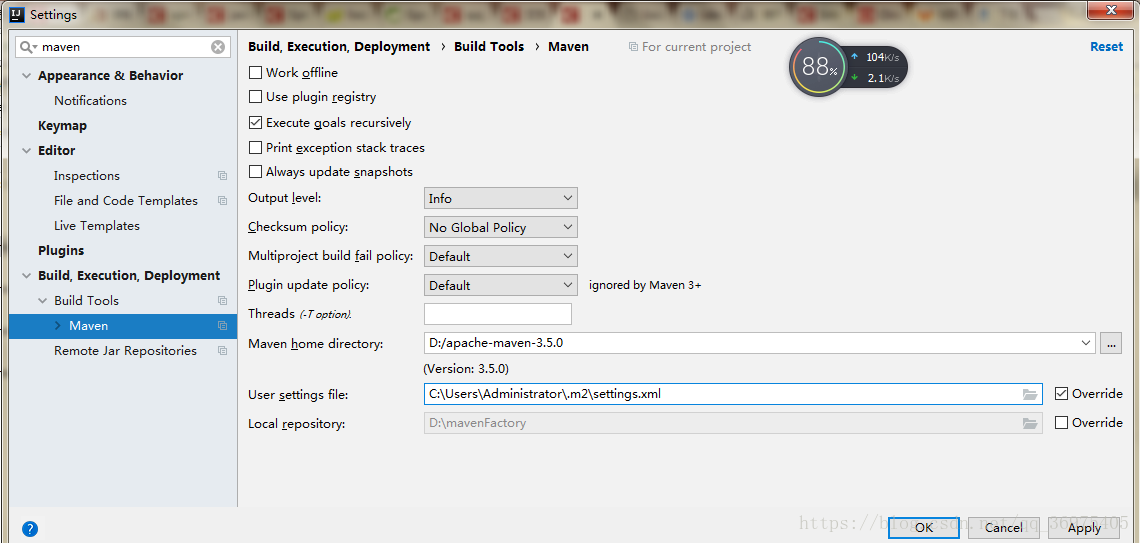Screen dimensions: 1140x543
Task: Click project-level icon beside Build Tools
Action: click(x=222, y=301)
